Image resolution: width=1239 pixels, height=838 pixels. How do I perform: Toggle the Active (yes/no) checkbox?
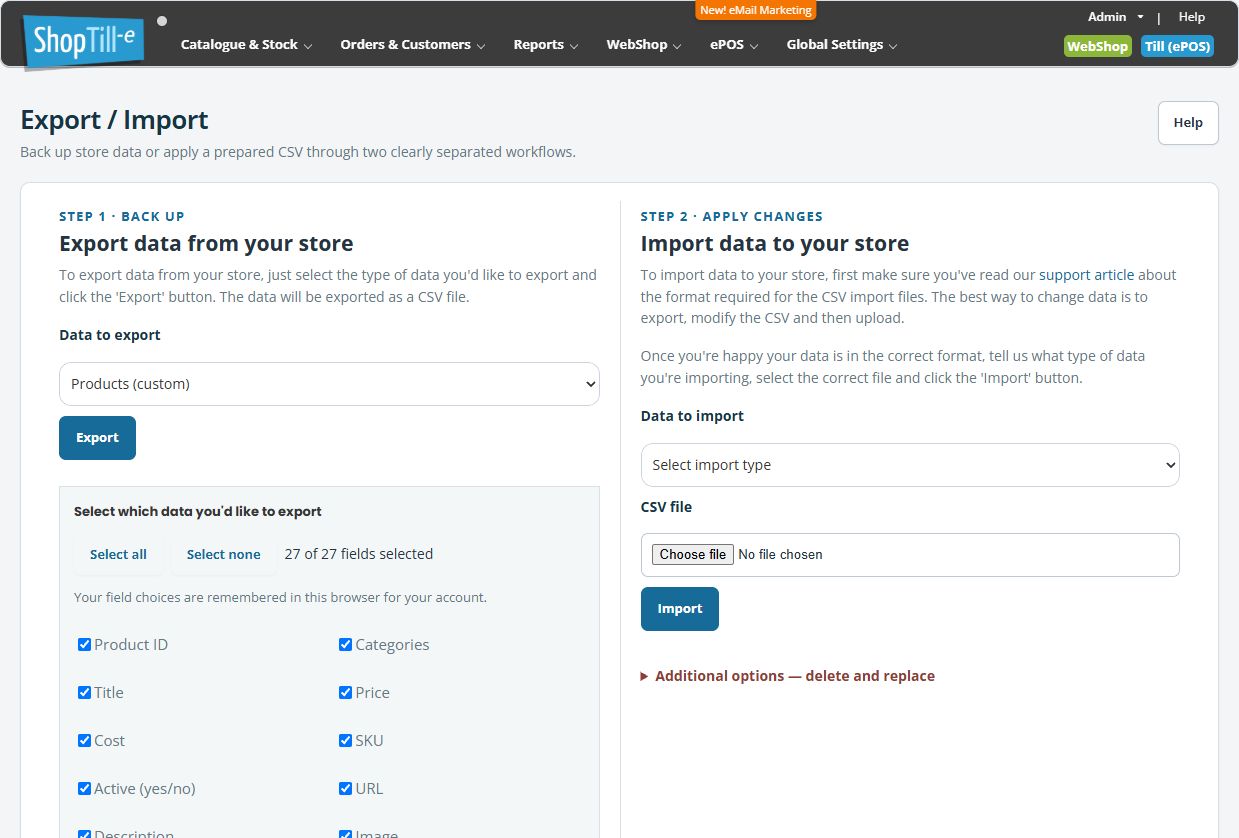pyautogui.click(x=84, y=788)
